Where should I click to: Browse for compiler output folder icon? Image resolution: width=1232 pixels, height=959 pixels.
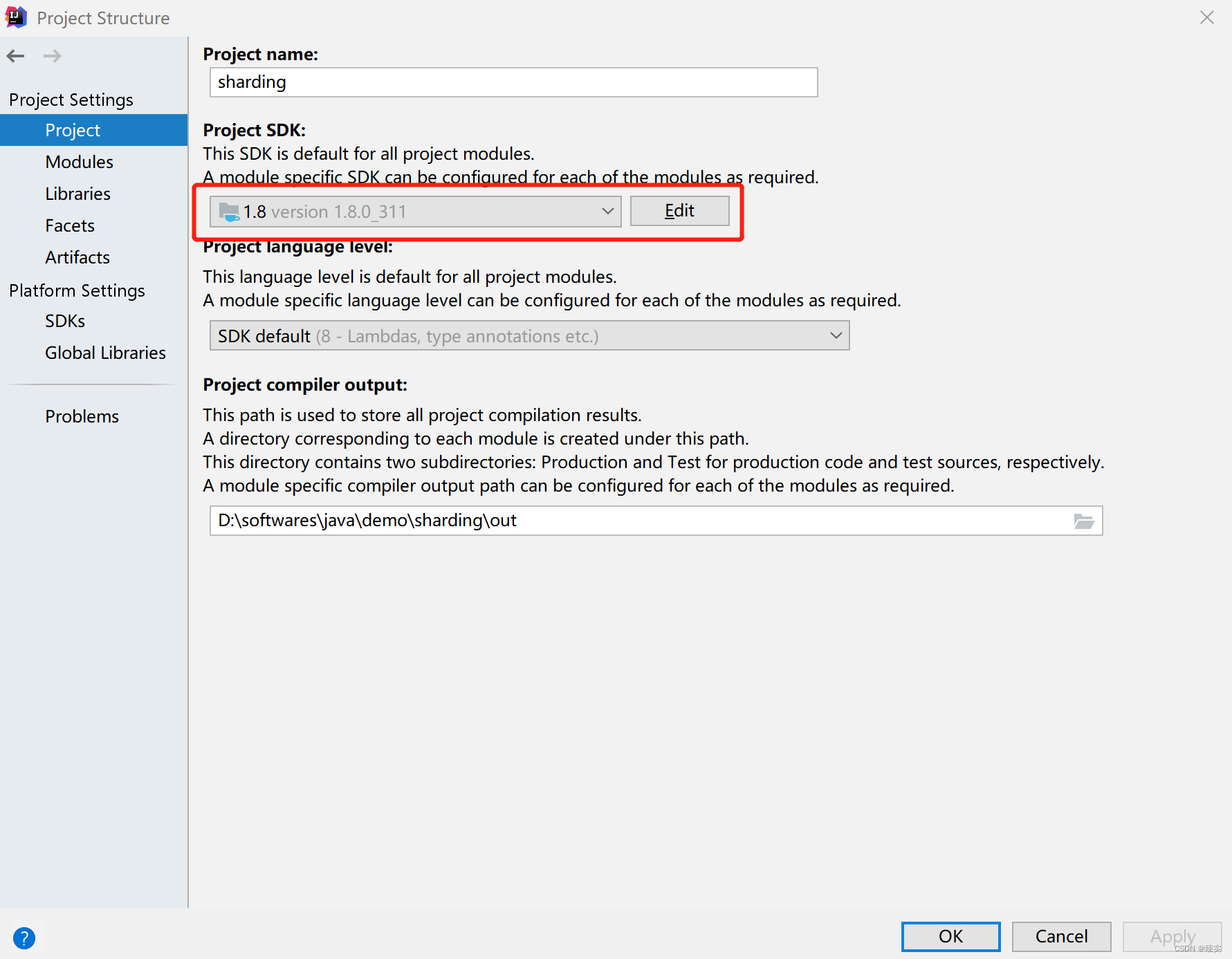click(1083, 521)
